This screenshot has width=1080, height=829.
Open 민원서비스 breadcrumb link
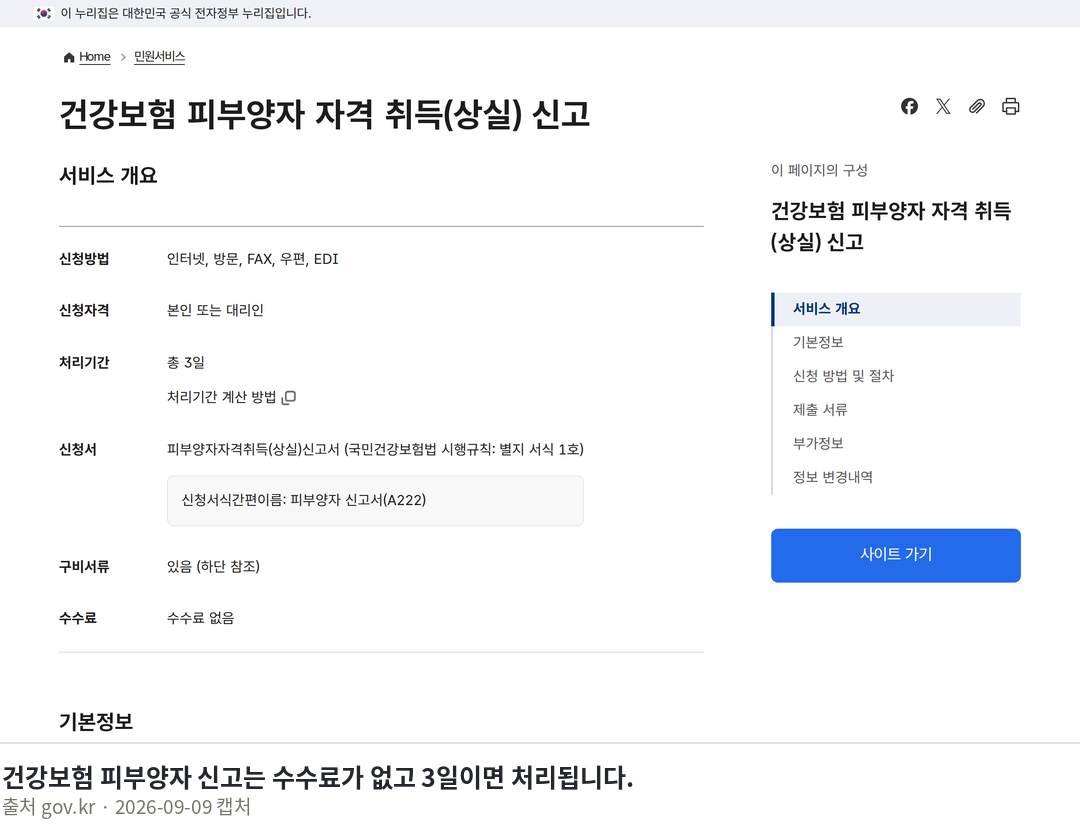pos(159,56)
